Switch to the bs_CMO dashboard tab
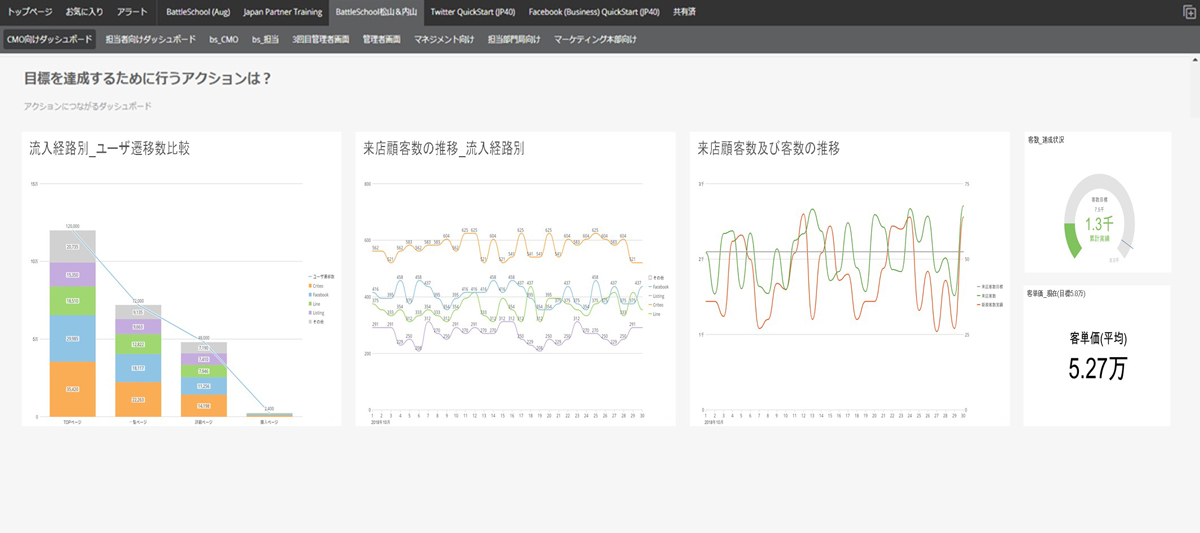Image resolution: width=1200 pixels, height=533 pixels. [224, 40]
